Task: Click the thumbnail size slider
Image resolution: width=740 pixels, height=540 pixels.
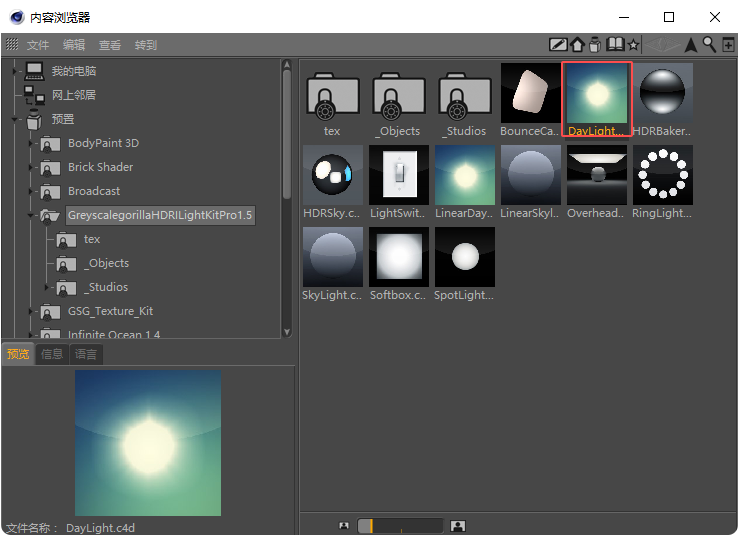Action: 400,526
